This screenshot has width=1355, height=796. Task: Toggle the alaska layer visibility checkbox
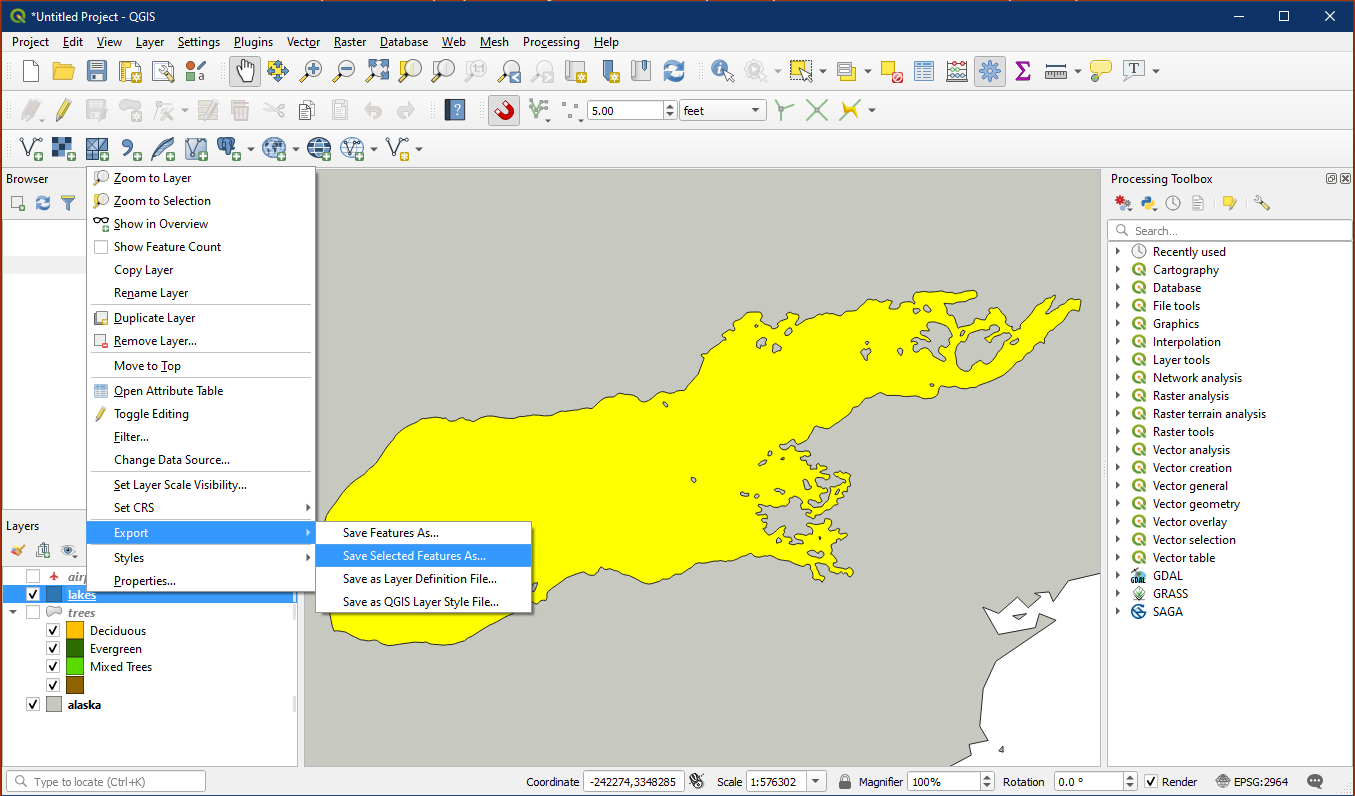point(33,705)
